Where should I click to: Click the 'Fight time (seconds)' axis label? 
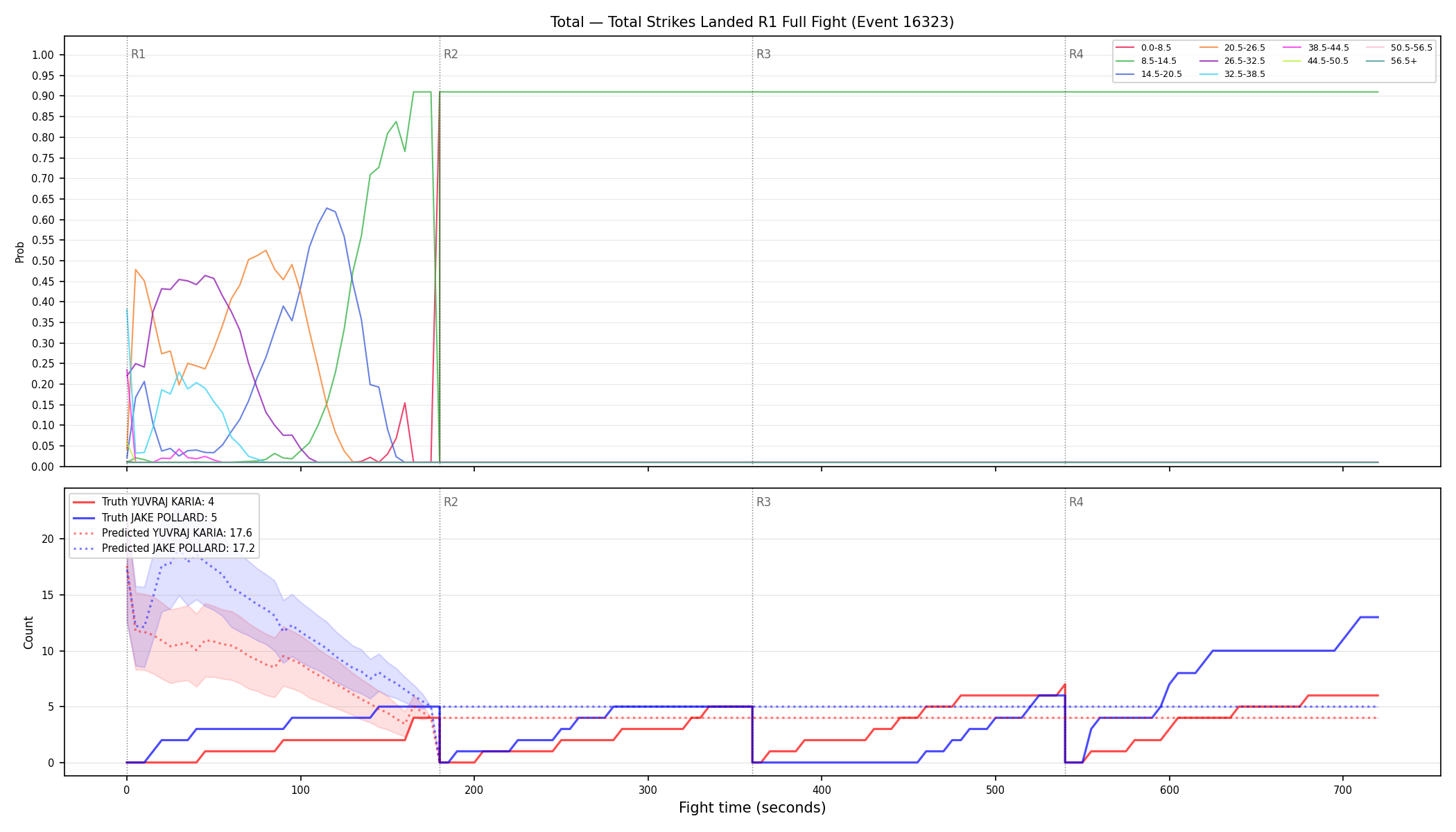click(x=752, y=808)
